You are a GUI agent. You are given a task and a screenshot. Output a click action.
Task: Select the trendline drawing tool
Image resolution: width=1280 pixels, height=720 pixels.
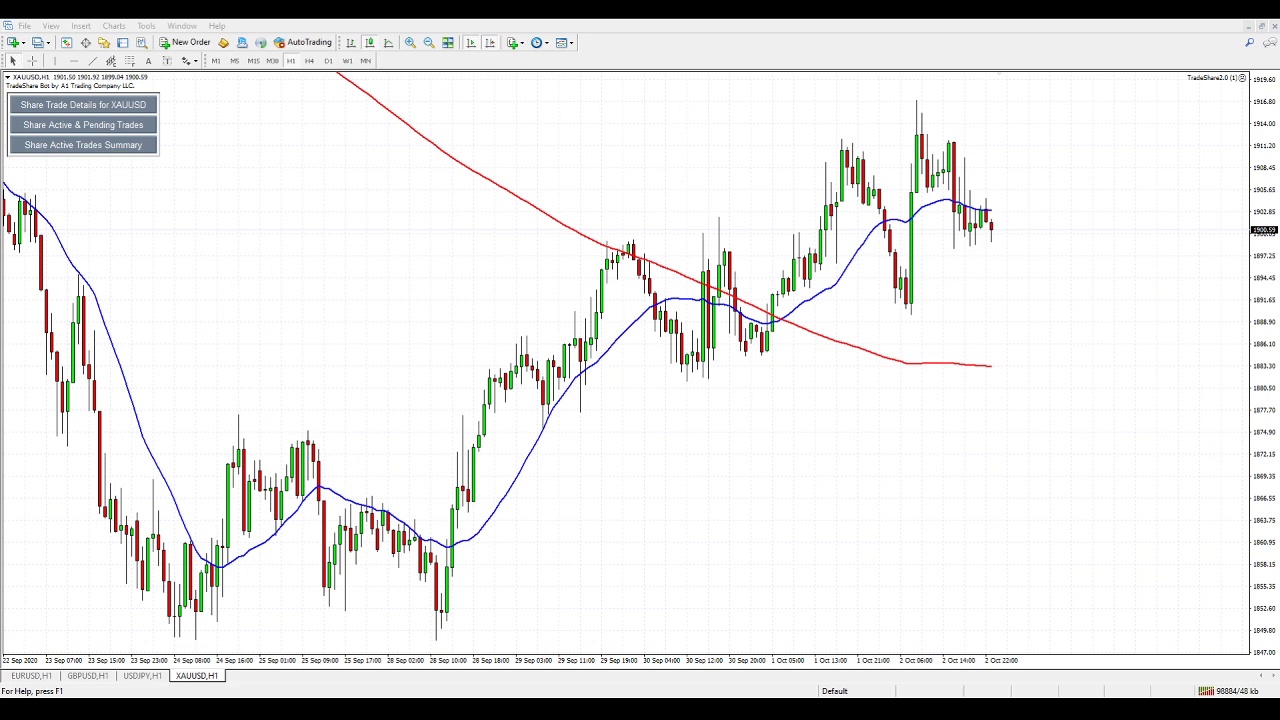pyautogui.click(x=92, y=61)
